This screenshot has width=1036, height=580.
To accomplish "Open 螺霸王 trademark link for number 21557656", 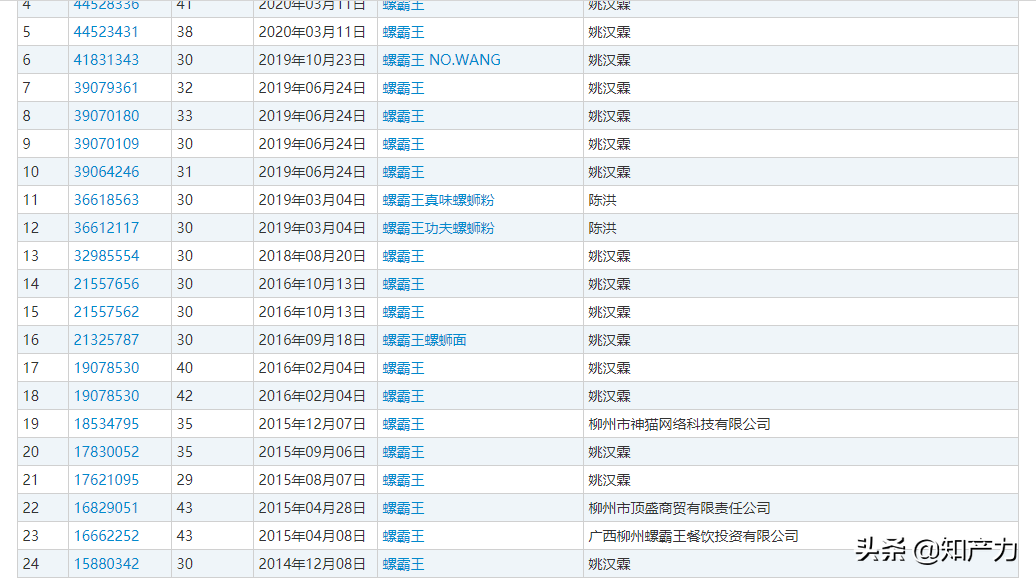I will click(x=403, y=284).
